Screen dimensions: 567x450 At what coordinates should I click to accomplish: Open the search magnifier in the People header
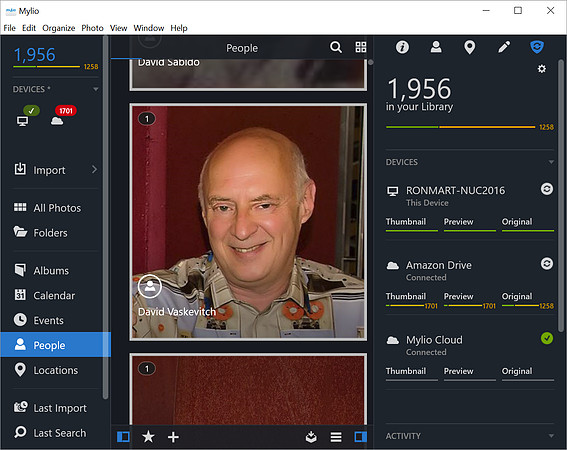tap(336, 47)
